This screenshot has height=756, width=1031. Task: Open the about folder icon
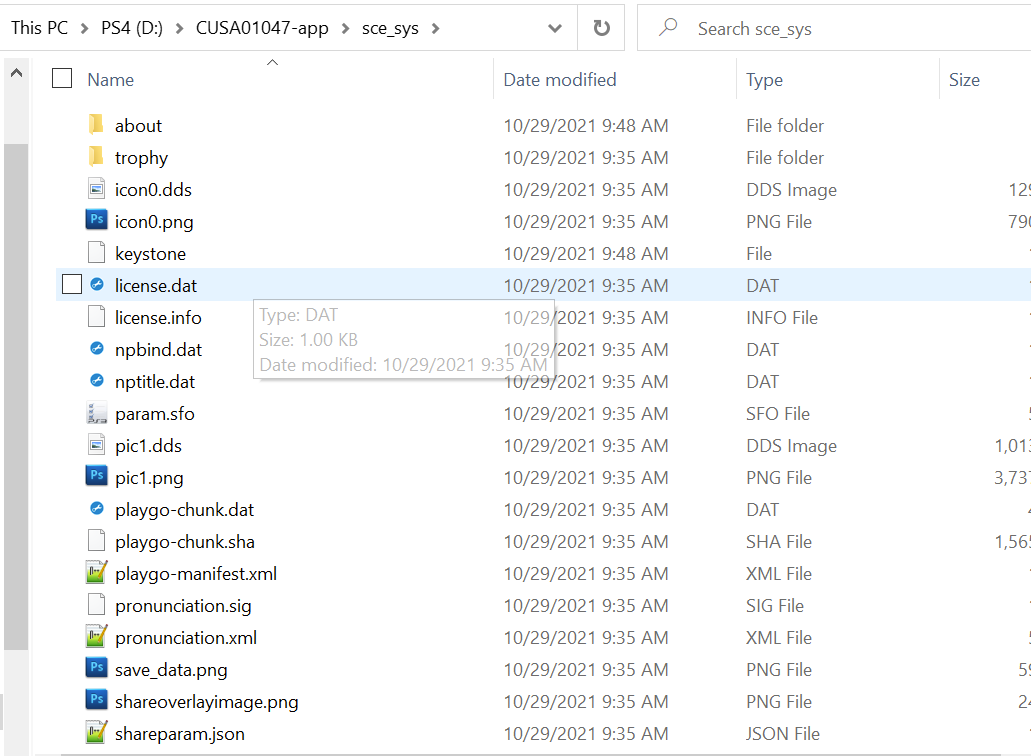[96, 125]
